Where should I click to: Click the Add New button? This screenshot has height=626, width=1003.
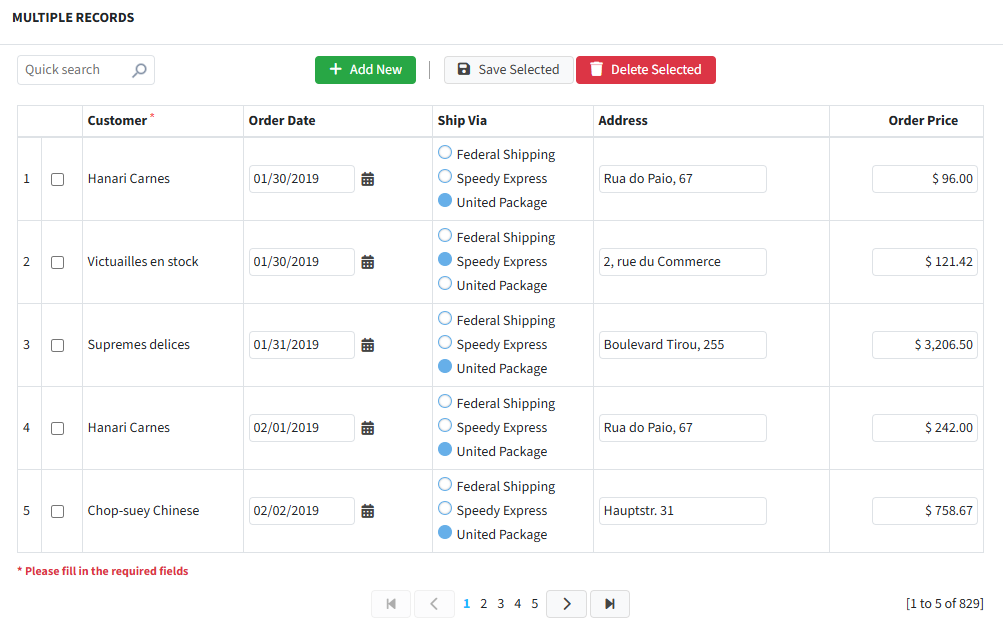[x=365, y=70]
